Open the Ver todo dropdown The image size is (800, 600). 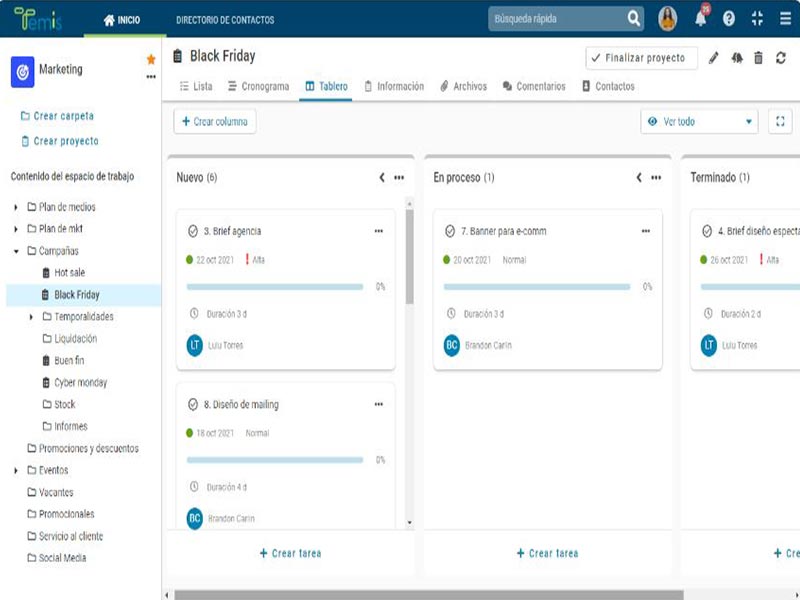699,121
